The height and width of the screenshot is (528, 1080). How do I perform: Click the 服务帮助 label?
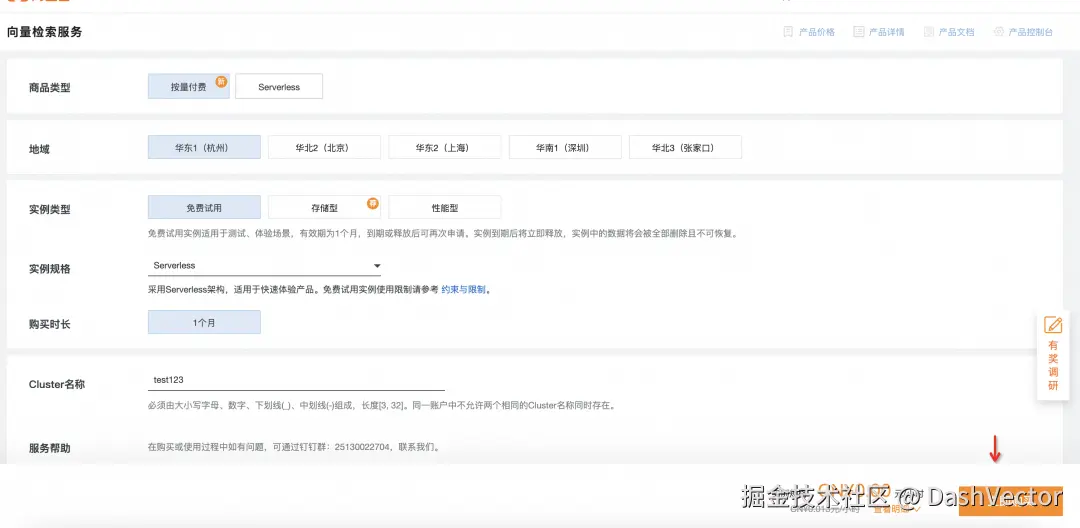[50, 448]
